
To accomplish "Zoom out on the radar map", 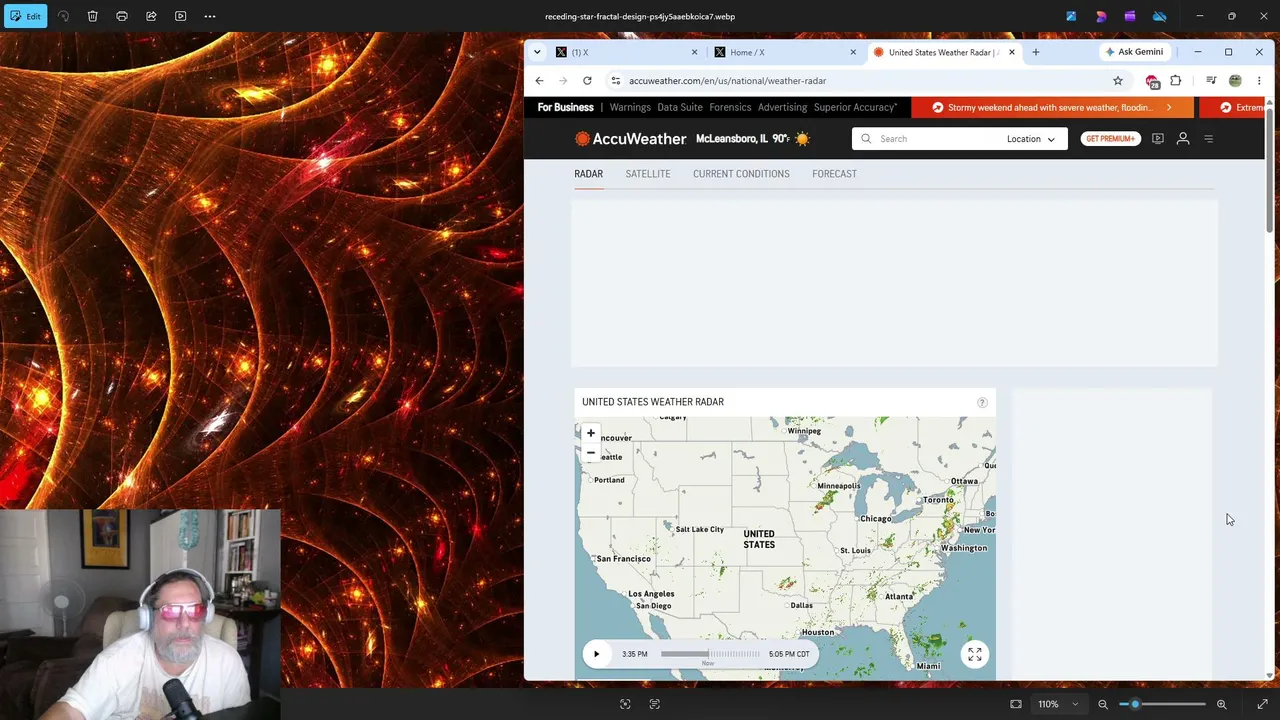I will (591, 453).
